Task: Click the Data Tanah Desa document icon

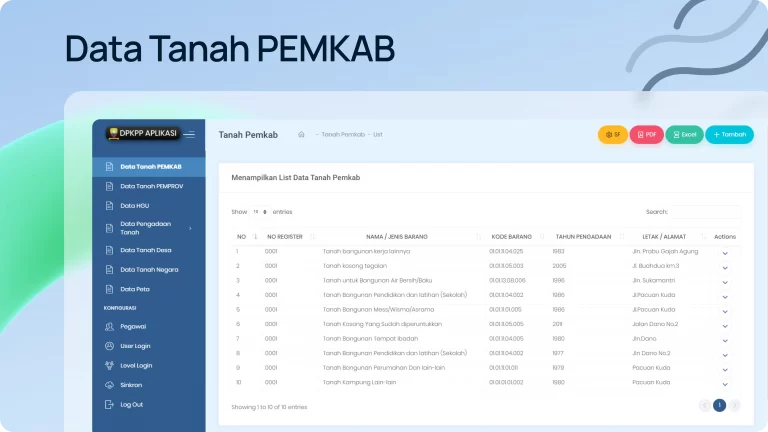Action: (109, 250)
